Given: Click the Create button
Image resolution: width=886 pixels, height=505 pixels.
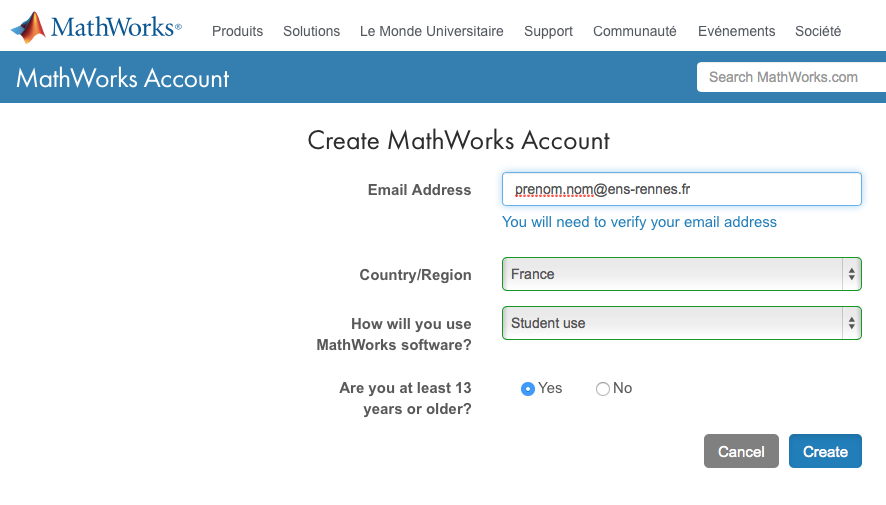Looking at the screenshot, I should [824, 452].
